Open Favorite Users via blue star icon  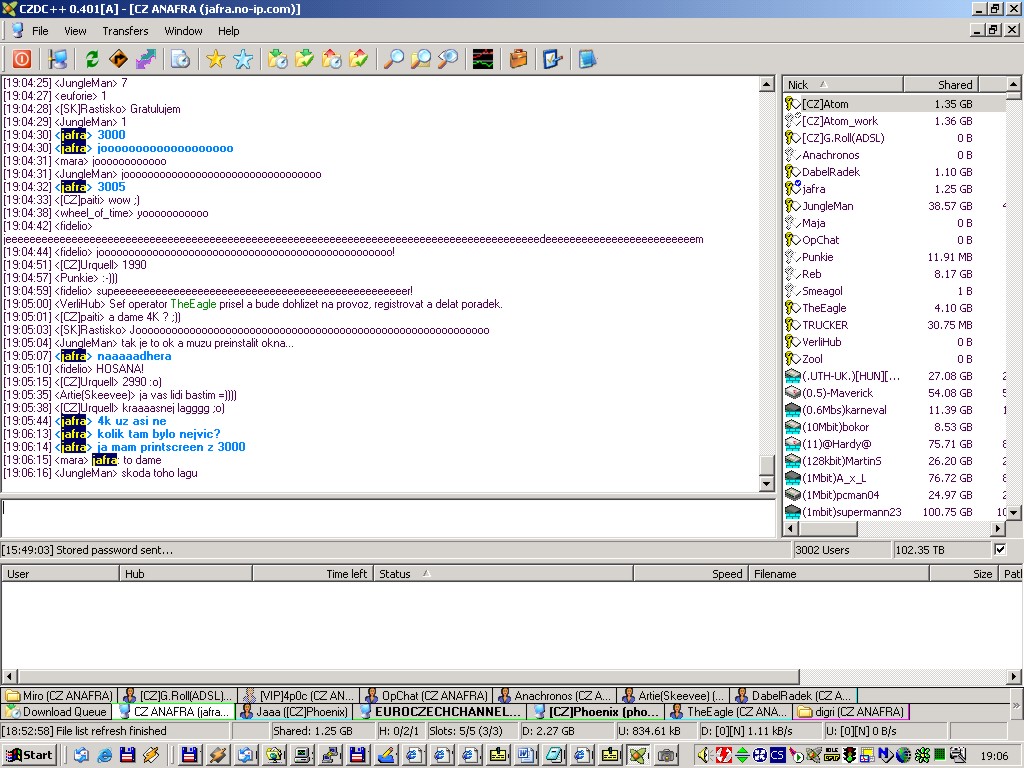pyautogui.click(x=243, y=59)
